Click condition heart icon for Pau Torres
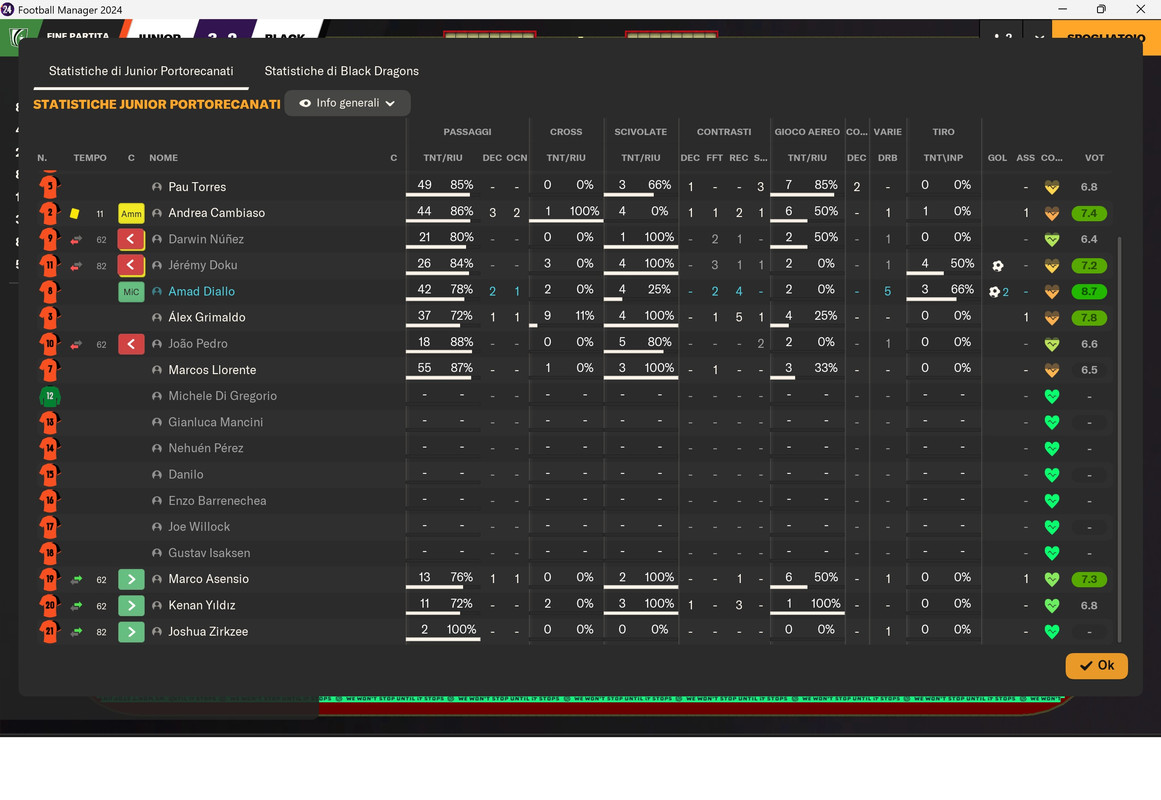This screenshot has height=800, width=1161. click(x=1051, y=187)
